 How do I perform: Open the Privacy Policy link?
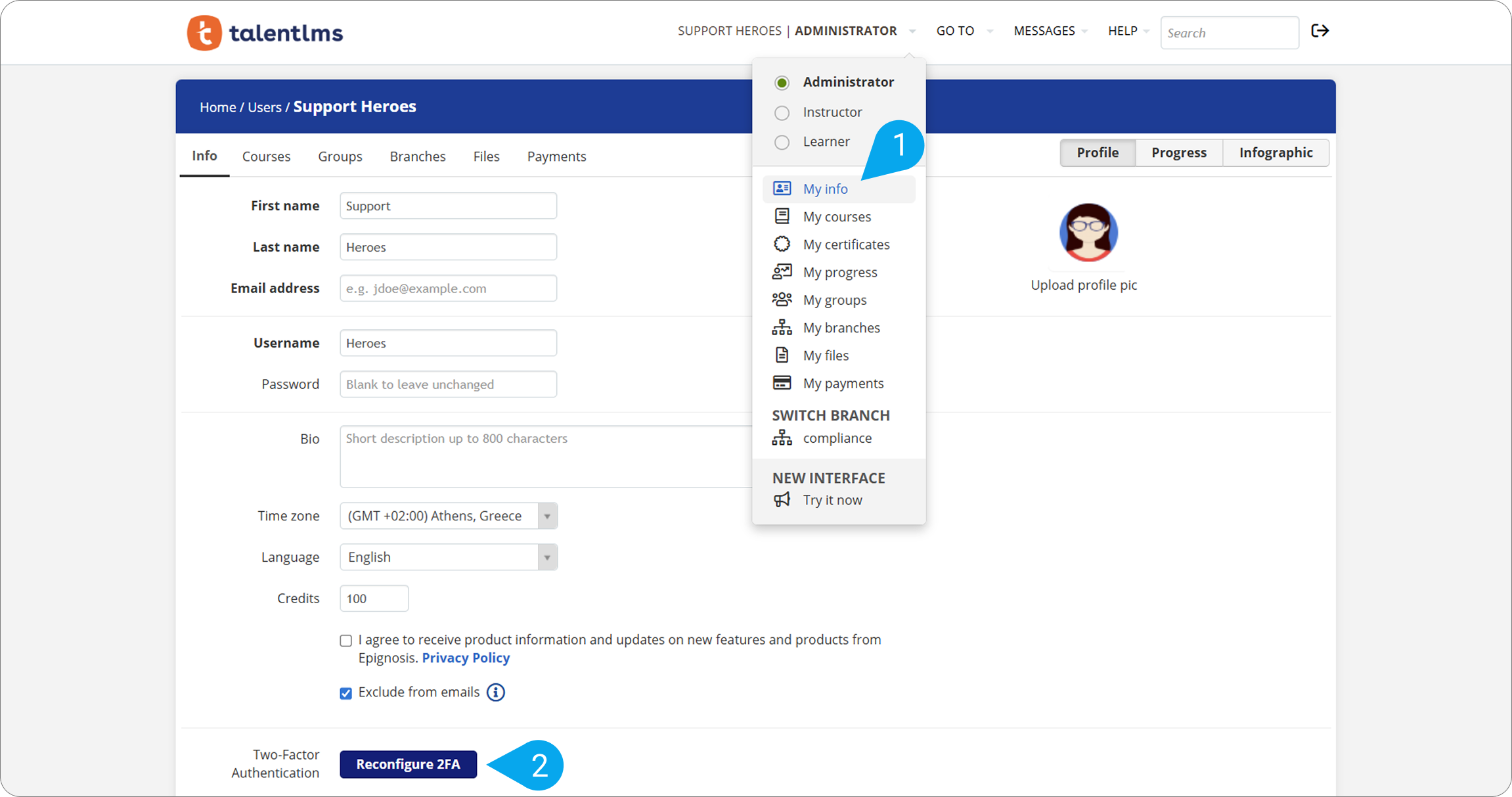pos(466,658)
